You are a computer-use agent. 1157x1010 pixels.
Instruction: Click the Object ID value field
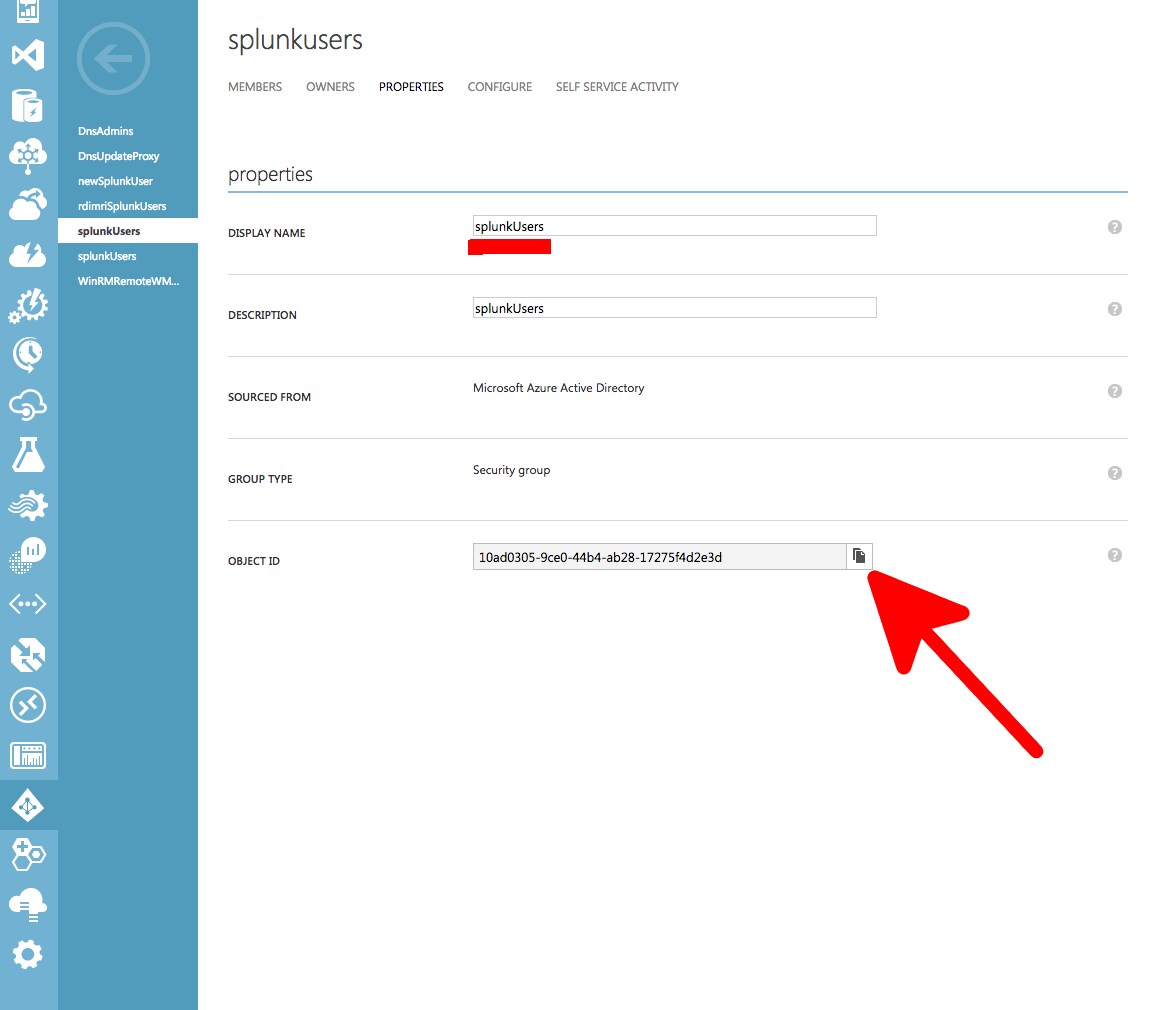pos(660,556)
